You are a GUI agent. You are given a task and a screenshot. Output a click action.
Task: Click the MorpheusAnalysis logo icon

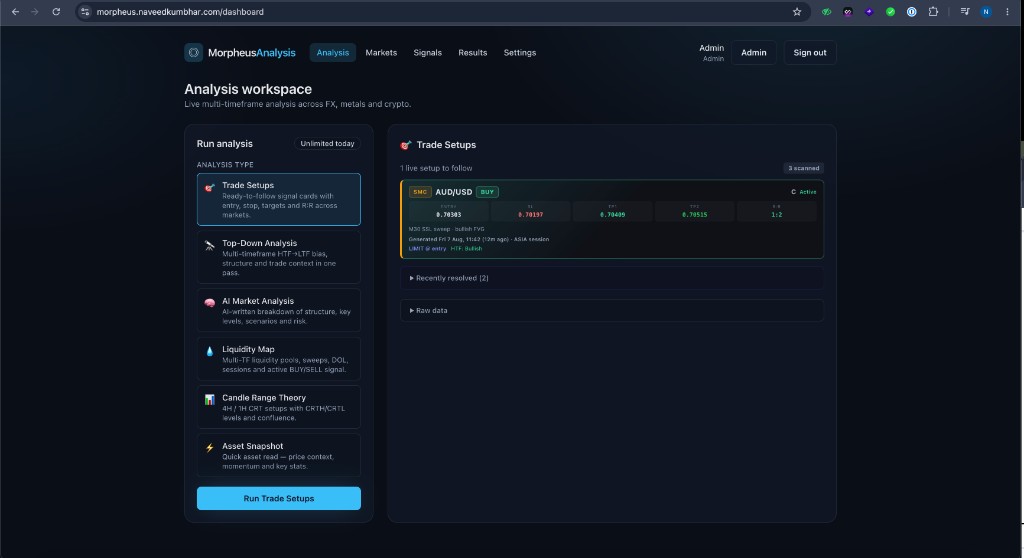point(193,52)
